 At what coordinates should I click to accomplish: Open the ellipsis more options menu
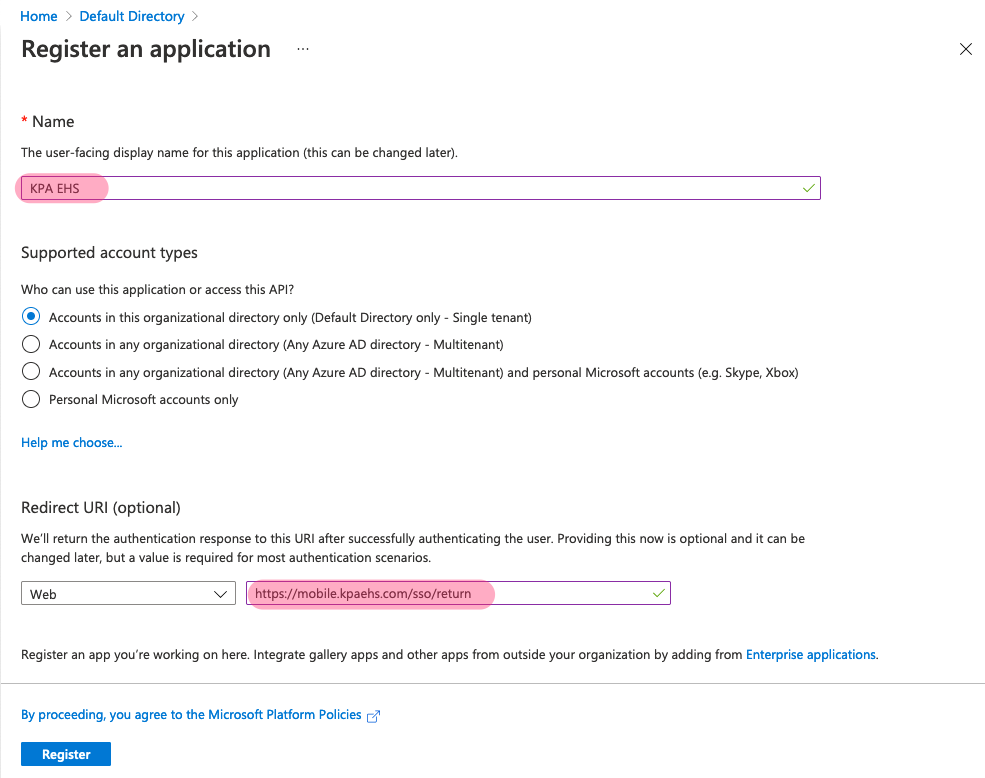[x=303, y=49]
